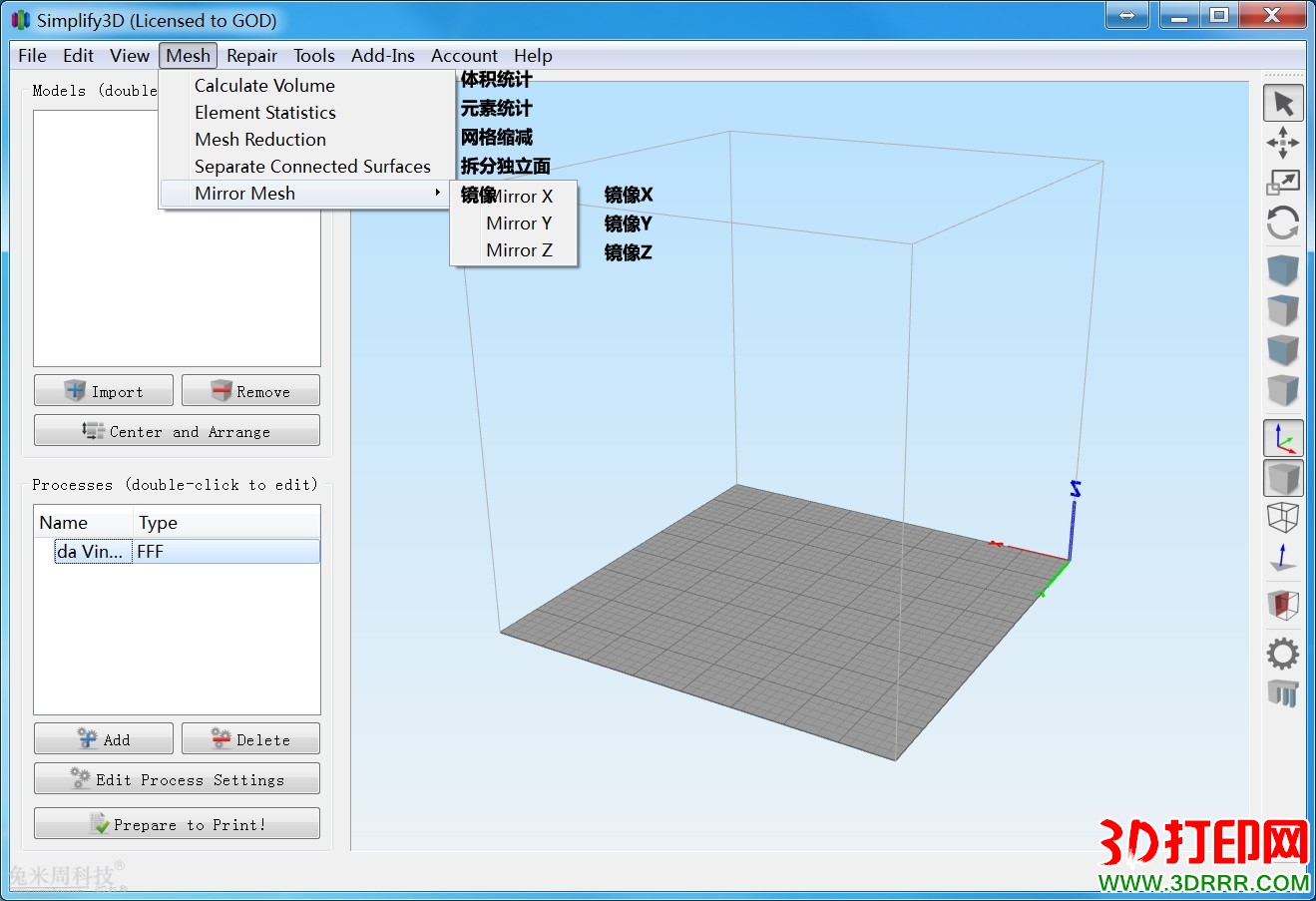Open the File menu
Viewport: 1316px width, 901px height.
click(x=32, y=56)
